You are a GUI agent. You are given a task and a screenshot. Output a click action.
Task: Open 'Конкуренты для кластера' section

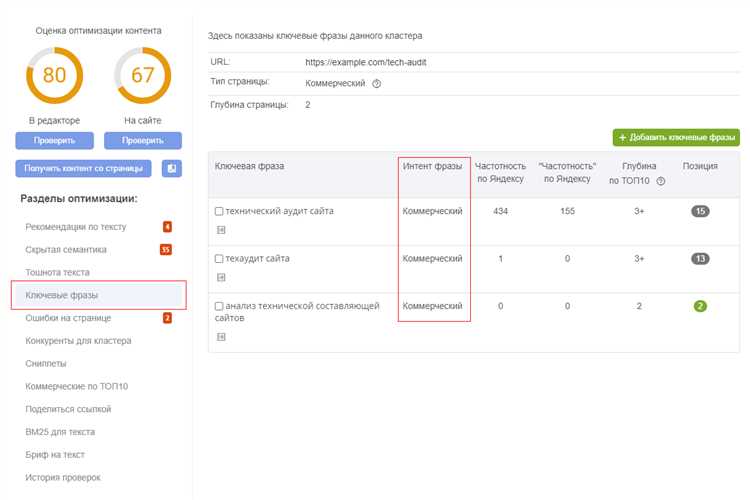pyautogui.click(x=78, y=341)
